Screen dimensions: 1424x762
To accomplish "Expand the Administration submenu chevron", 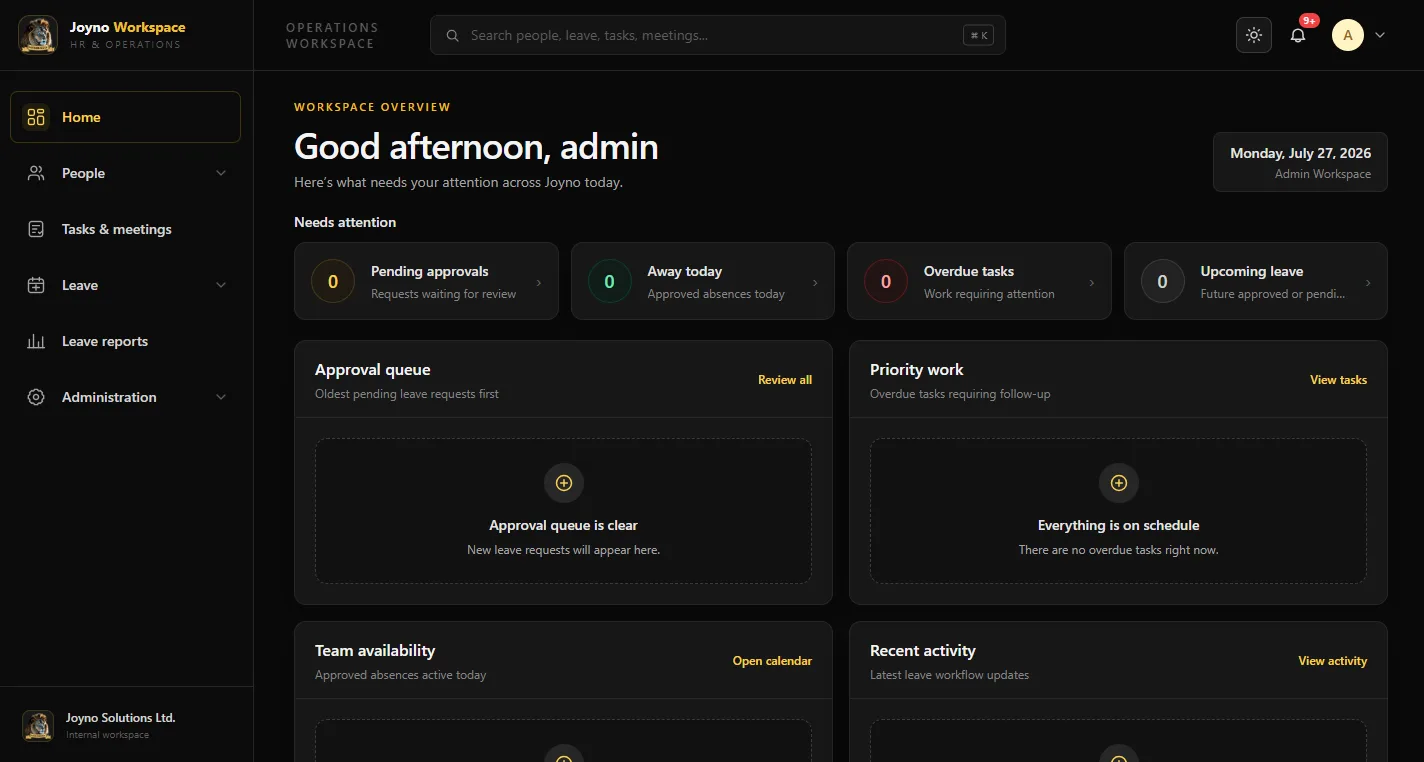I will [x=221, y=397].
